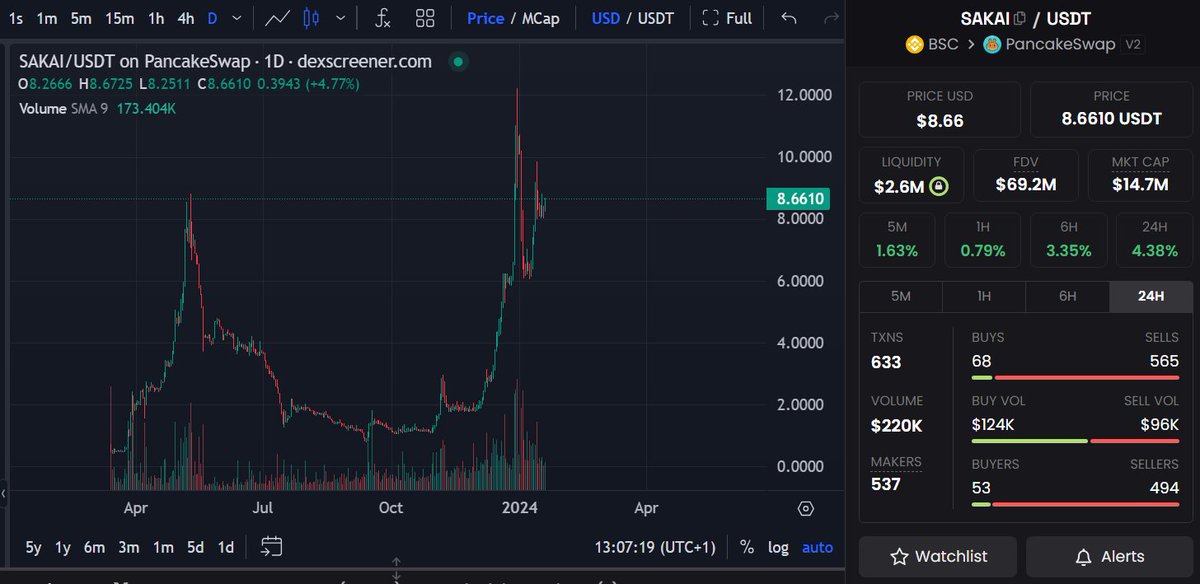The height and width of the screenshot is (584, 1200).
Task: Click the chart panel resize arrows handle
Action: (397, 571)
